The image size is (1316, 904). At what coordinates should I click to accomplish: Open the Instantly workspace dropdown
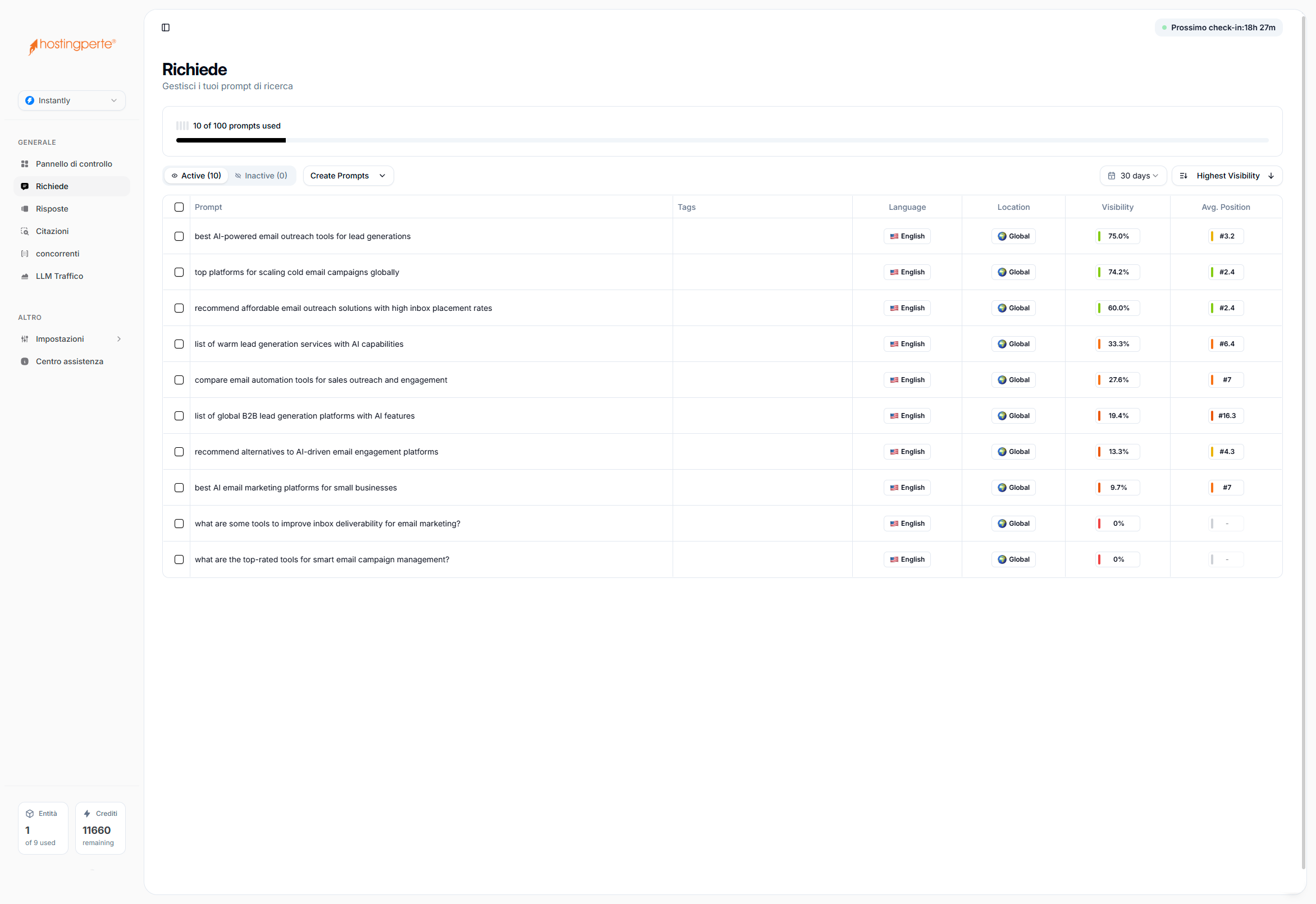[x=72, y=100]
